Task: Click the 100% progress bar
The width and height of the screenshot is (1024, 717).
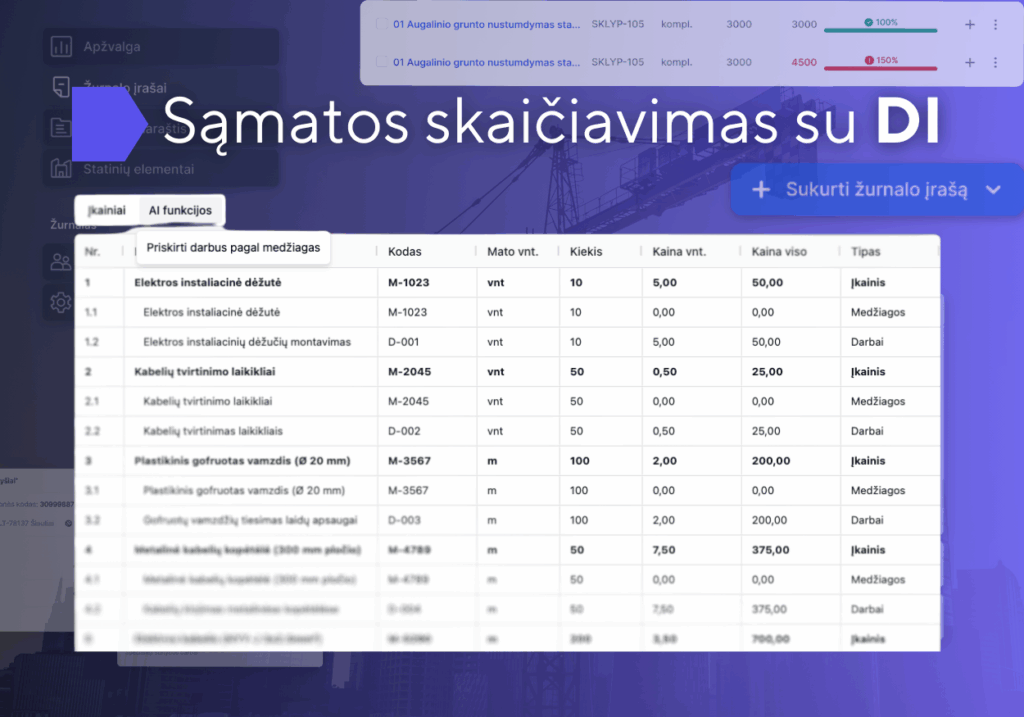Action: click(880, 30)
